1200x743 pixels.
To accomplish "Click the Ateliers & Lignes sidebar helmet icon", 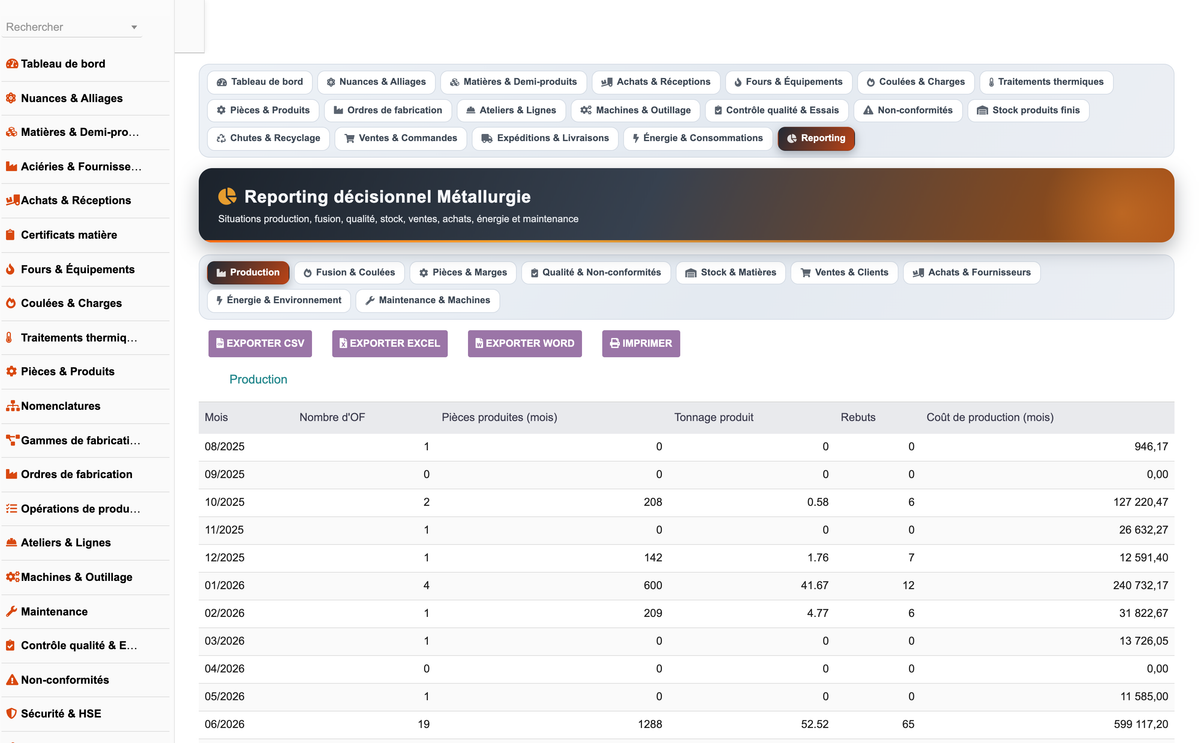I will tap(12, 543).
